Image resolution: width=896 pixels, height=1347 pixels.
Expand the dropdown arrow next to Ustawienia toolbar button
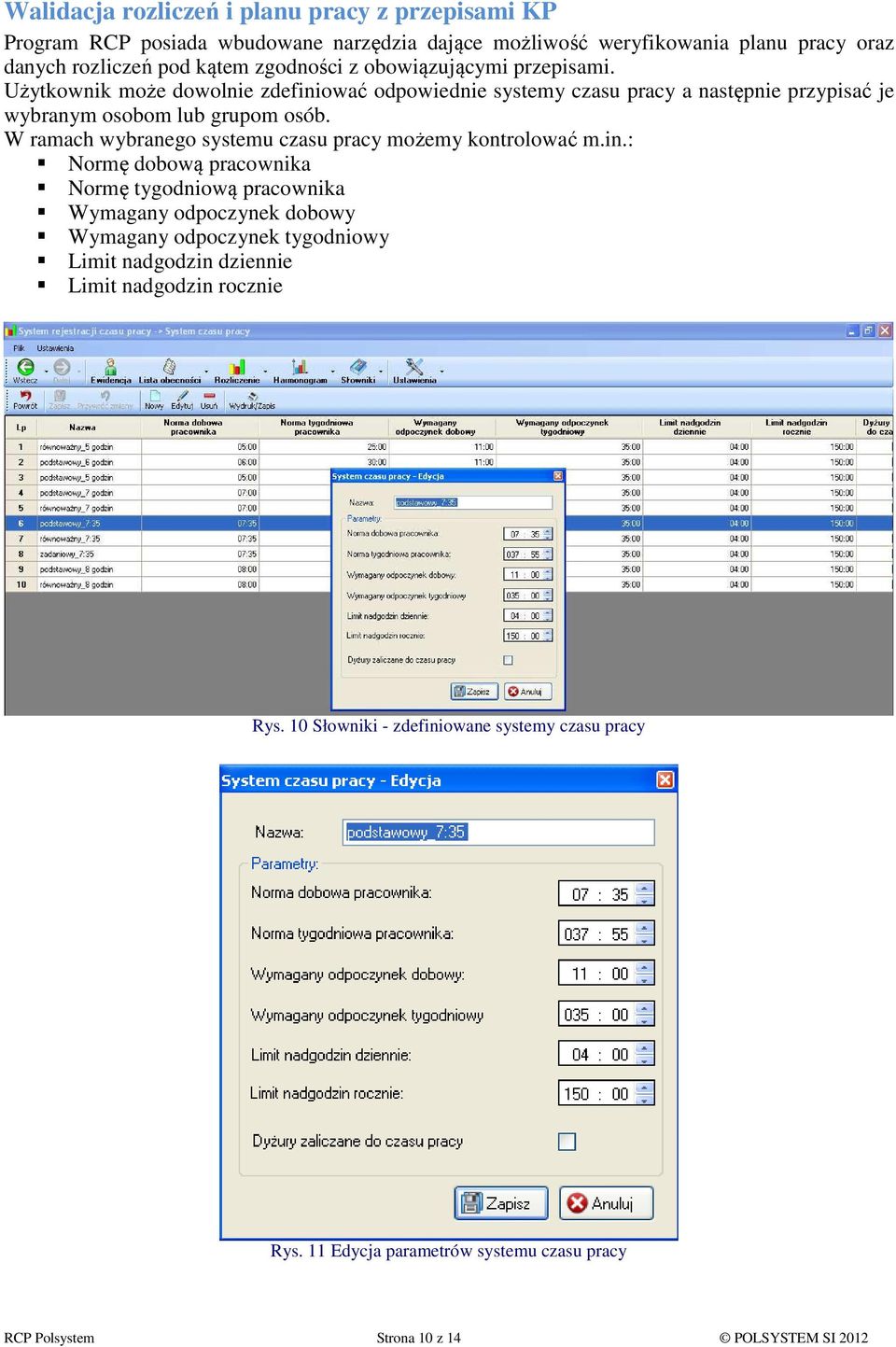click(441, 371)
